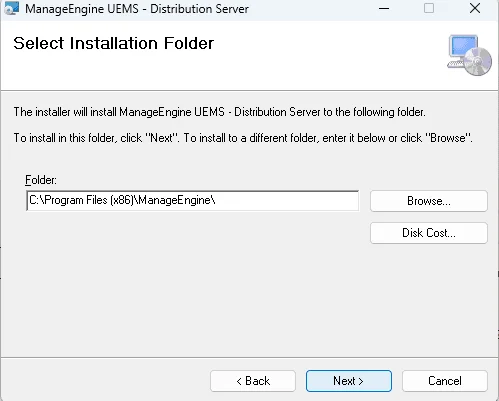Click the 'To install in this folder' instruction

(x=243, y=138)
